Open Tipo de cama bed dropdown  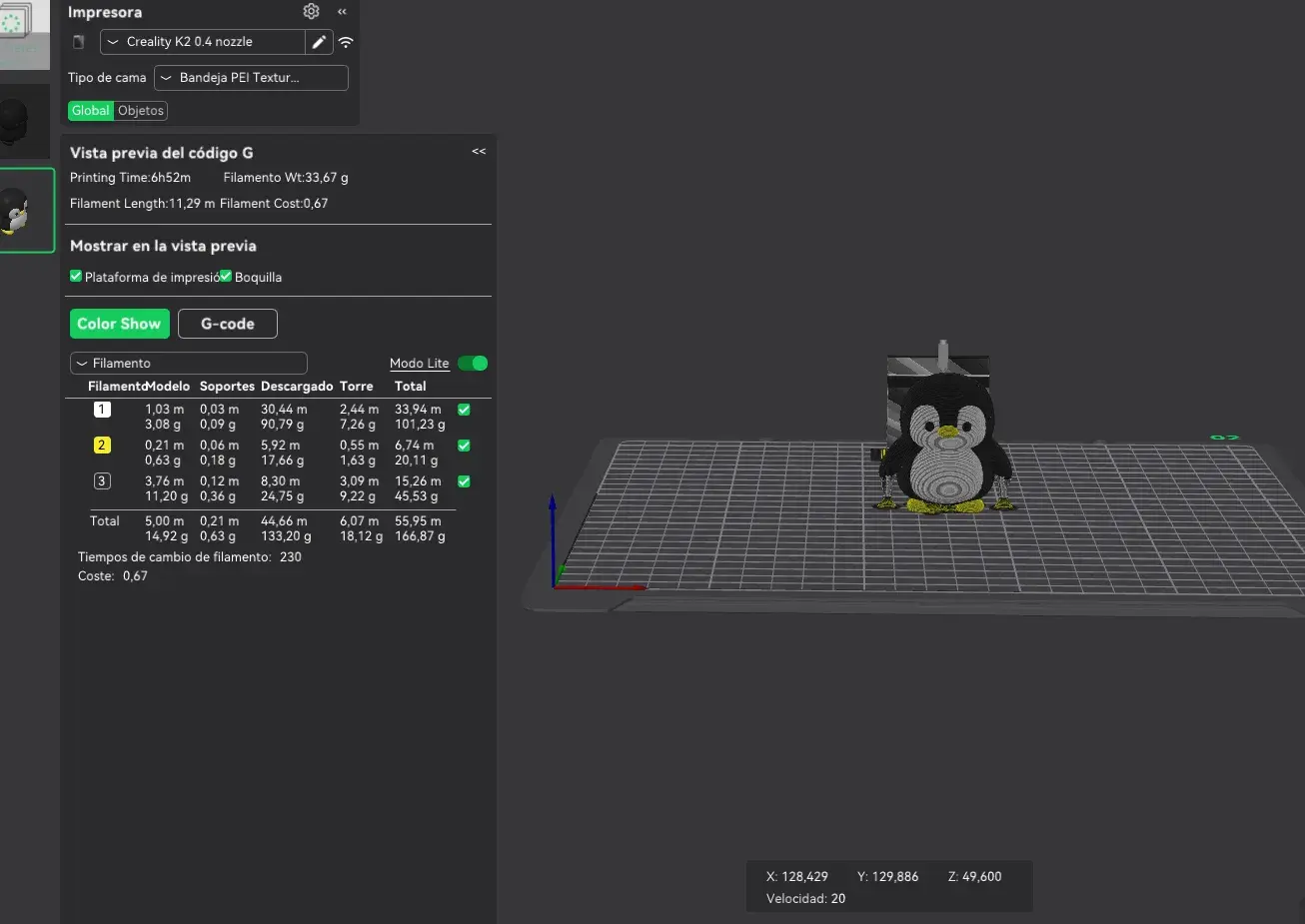(x=251, y=78)
